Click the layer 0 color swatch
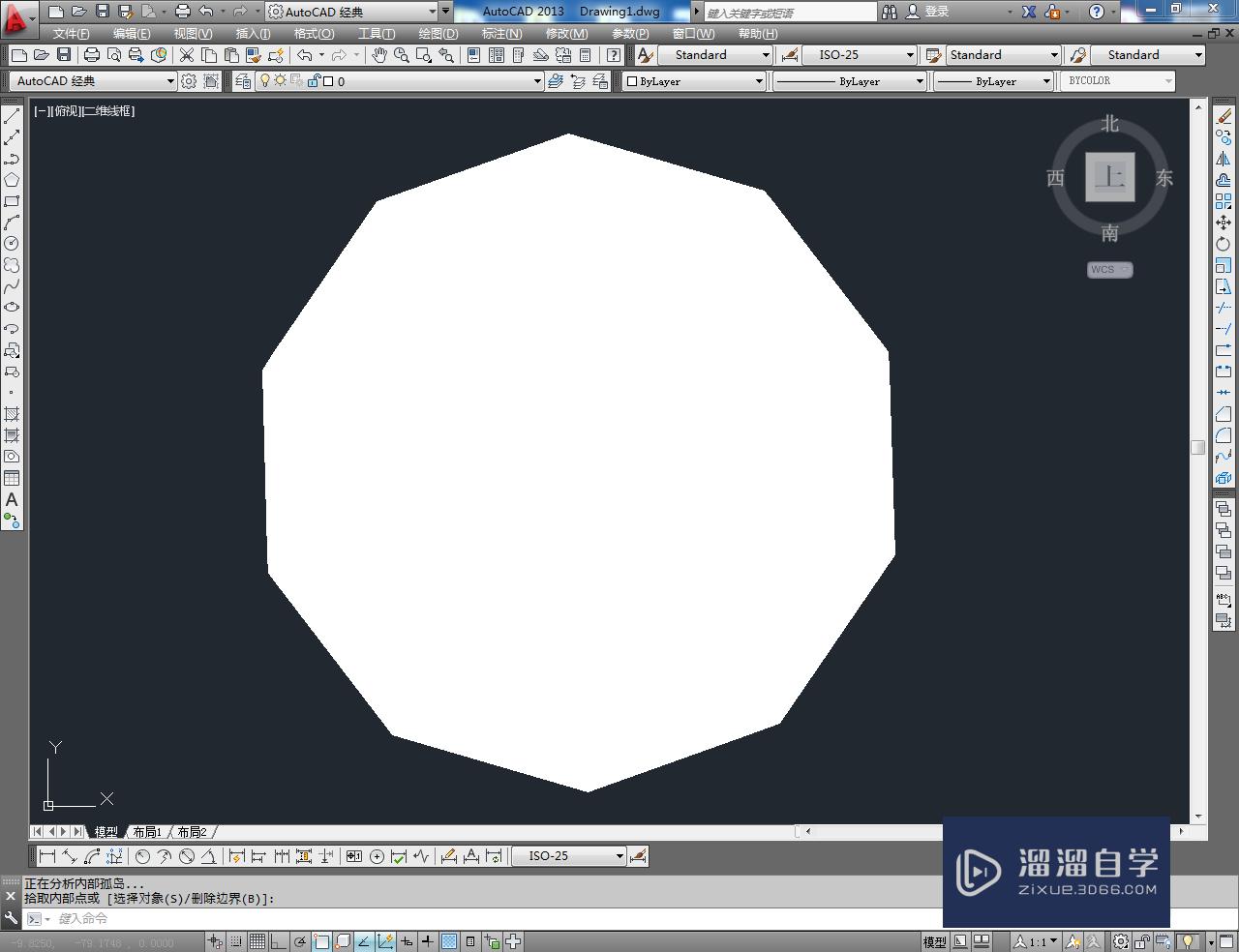1239x952 pixels. (327, 81)
